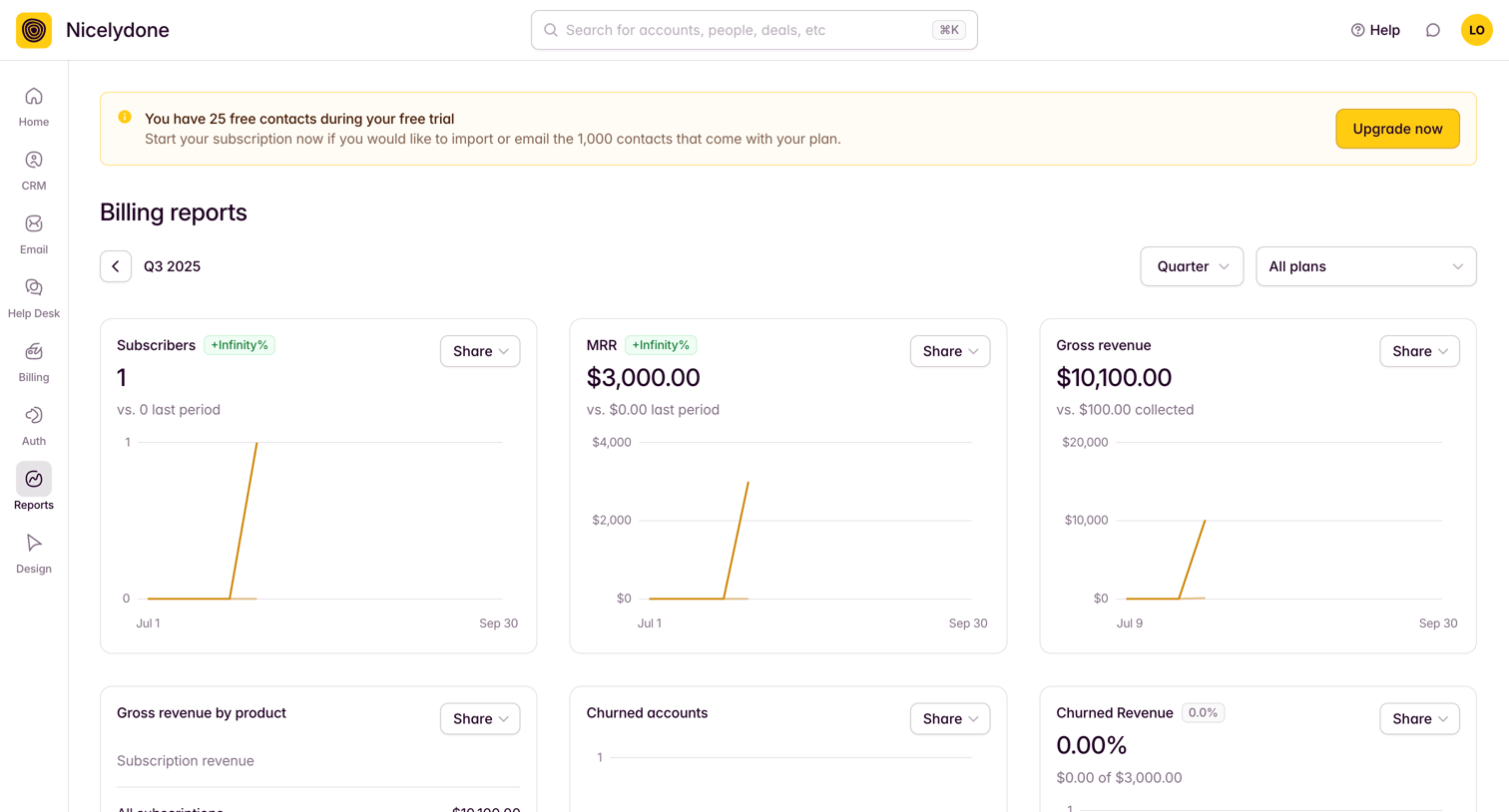Click the Gross revenue line chart
Viewport: 1509px width, 812px height.
[1257, 531]
